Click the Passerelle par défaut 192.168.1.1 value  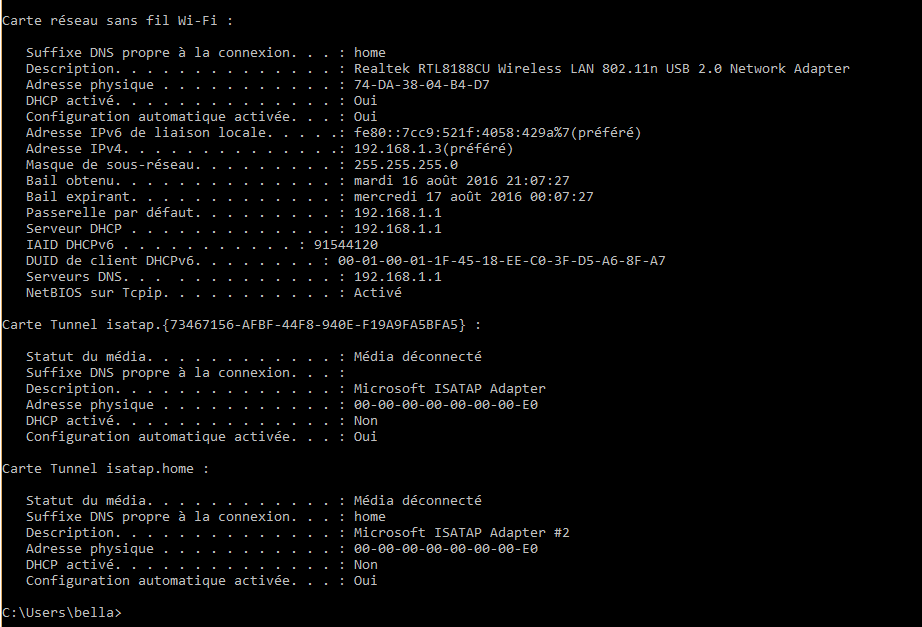397,212
